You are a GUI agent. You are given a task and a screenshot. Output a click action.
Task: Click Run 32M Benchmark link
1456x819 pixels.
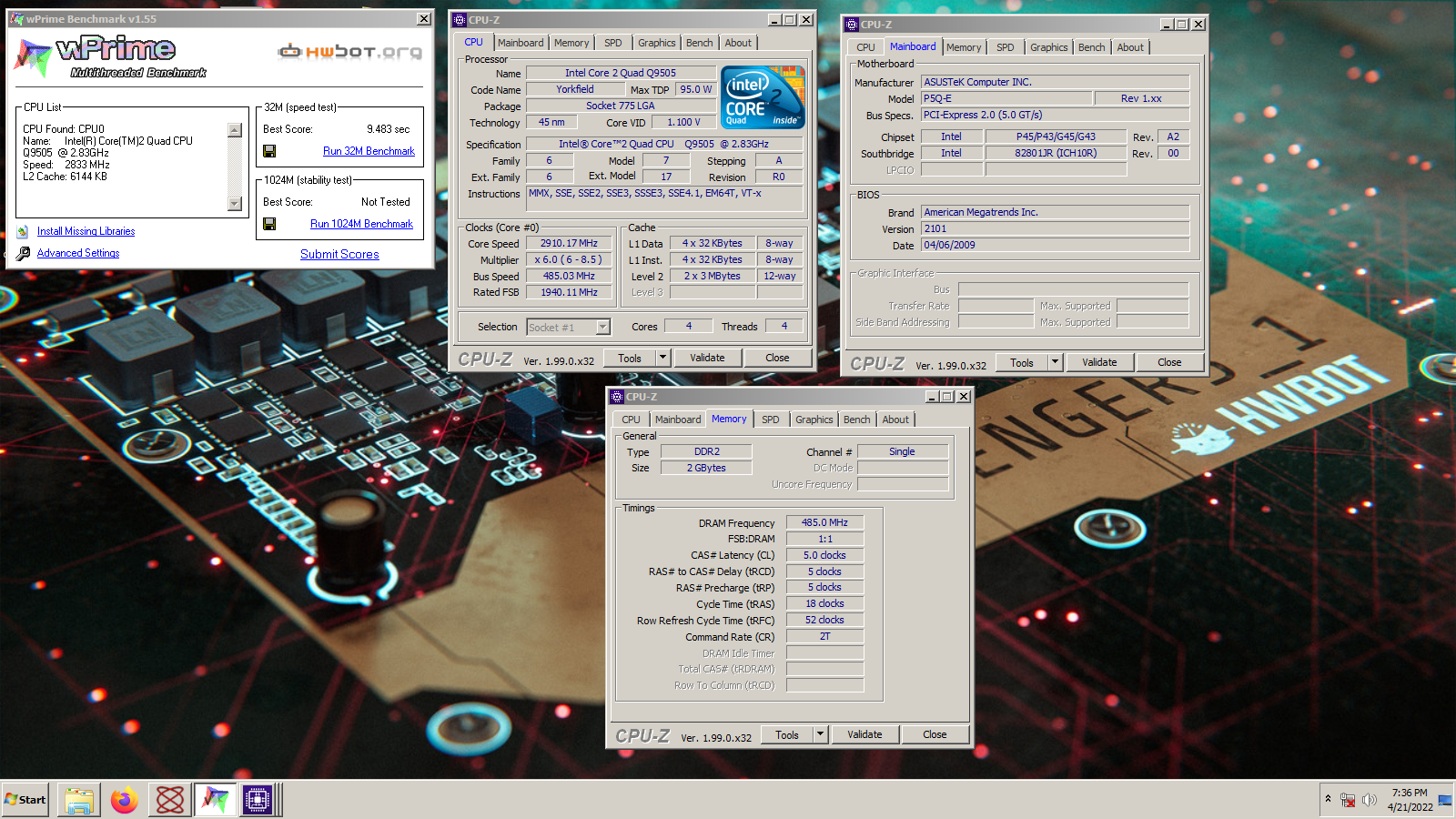tap(369, 151)
